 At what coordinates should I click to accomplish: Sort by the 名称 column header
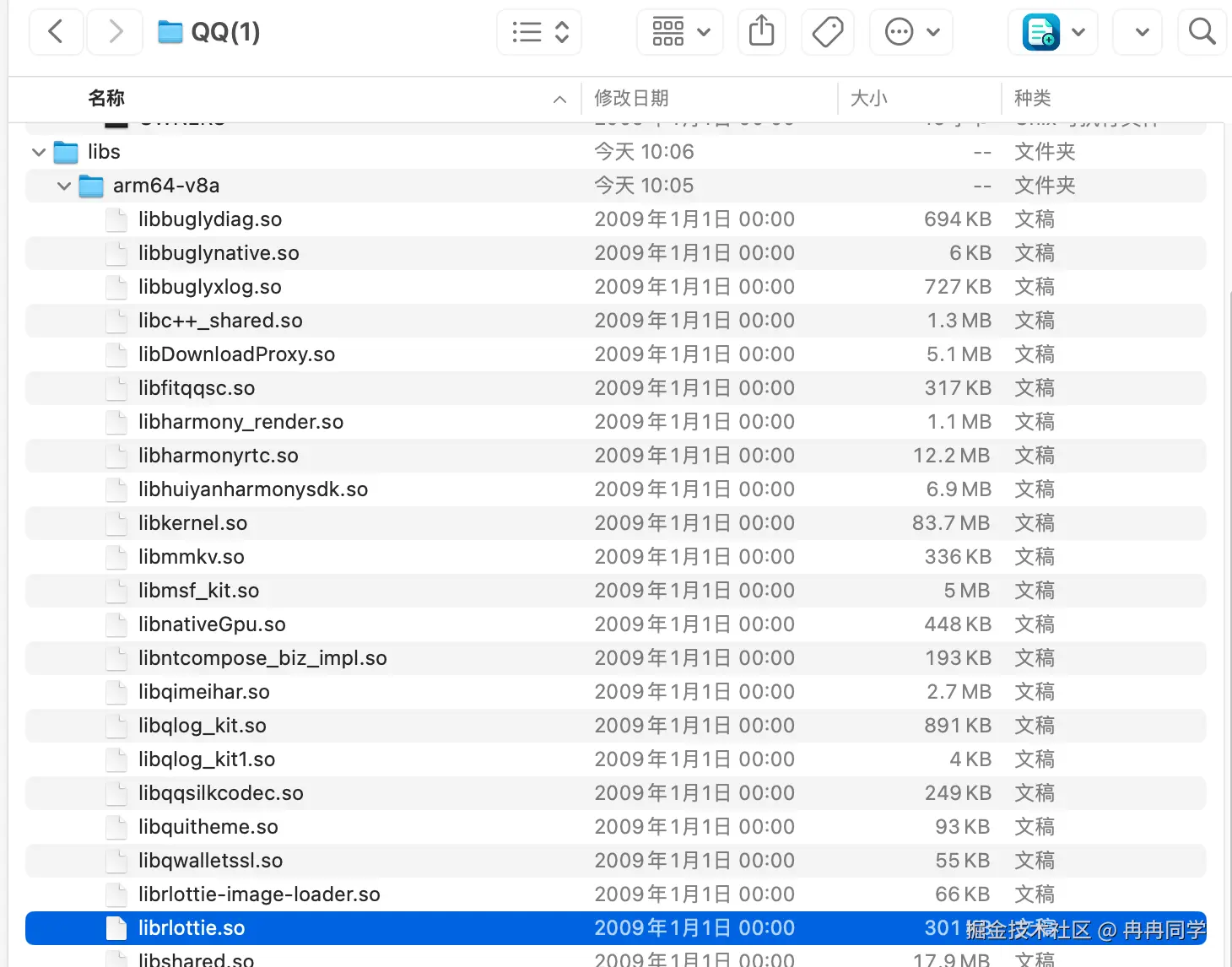tap(106, 99)
